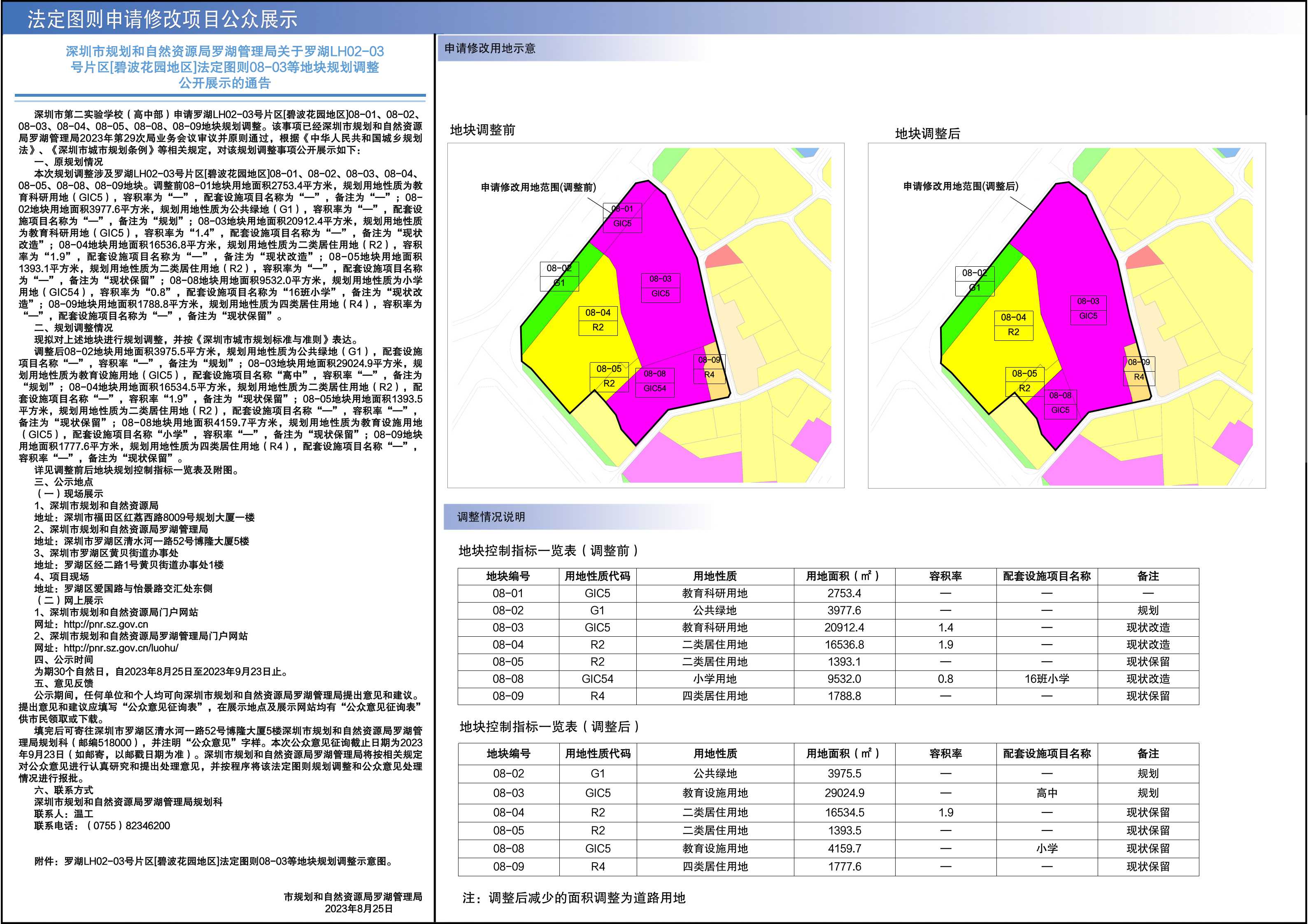Click the 申请修改用地示意 section header
1308x924 pixels.
(490, 49)
